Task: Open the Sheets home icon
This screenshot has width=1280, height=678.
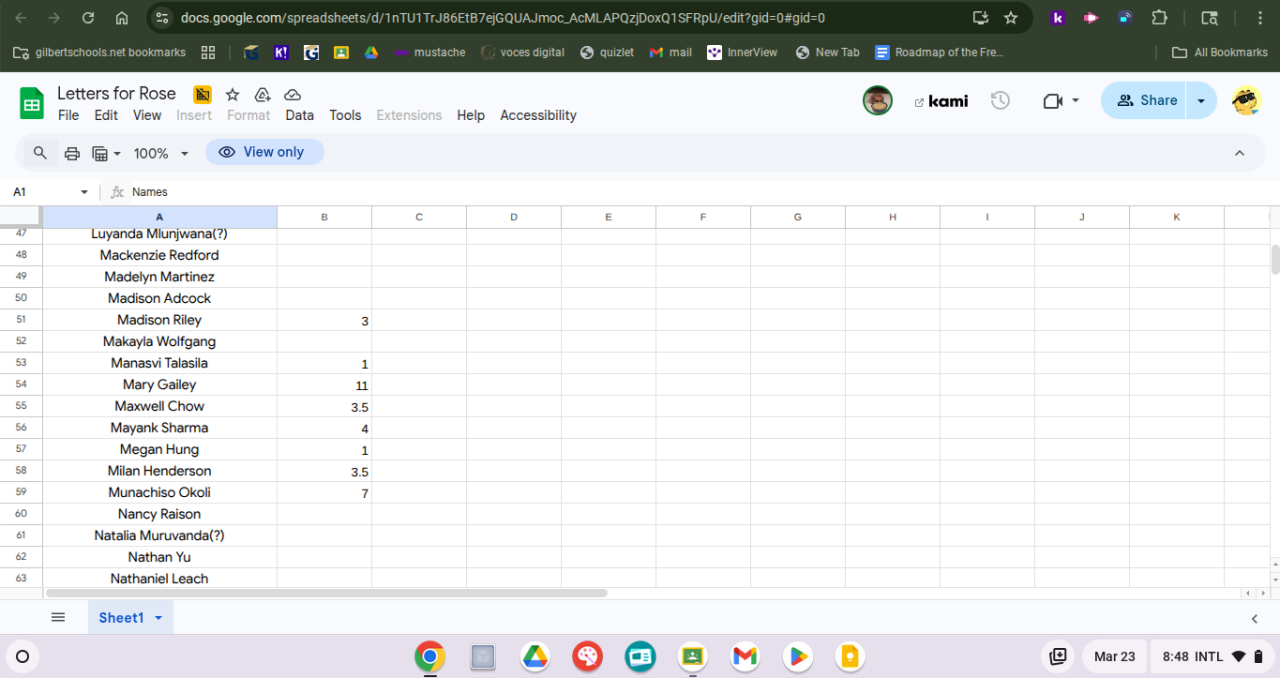Action: pyautogui.click(x=32, y=103)
